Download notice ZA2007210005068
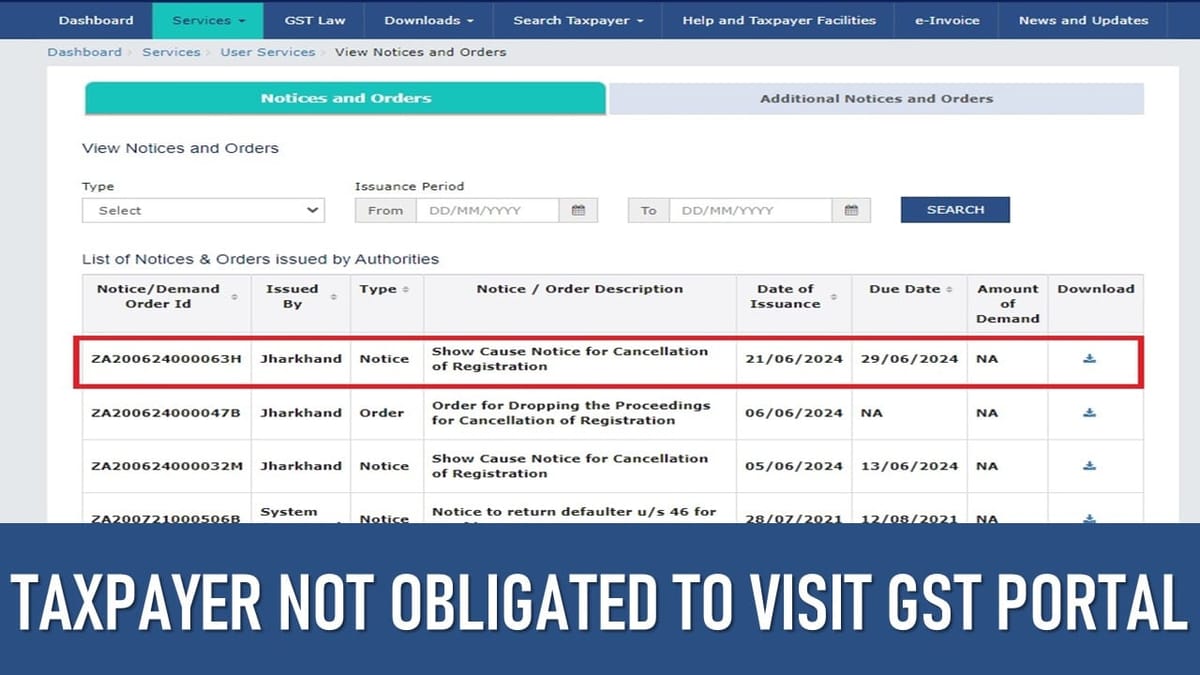The image size is (1200, 675). (1091, 517)
